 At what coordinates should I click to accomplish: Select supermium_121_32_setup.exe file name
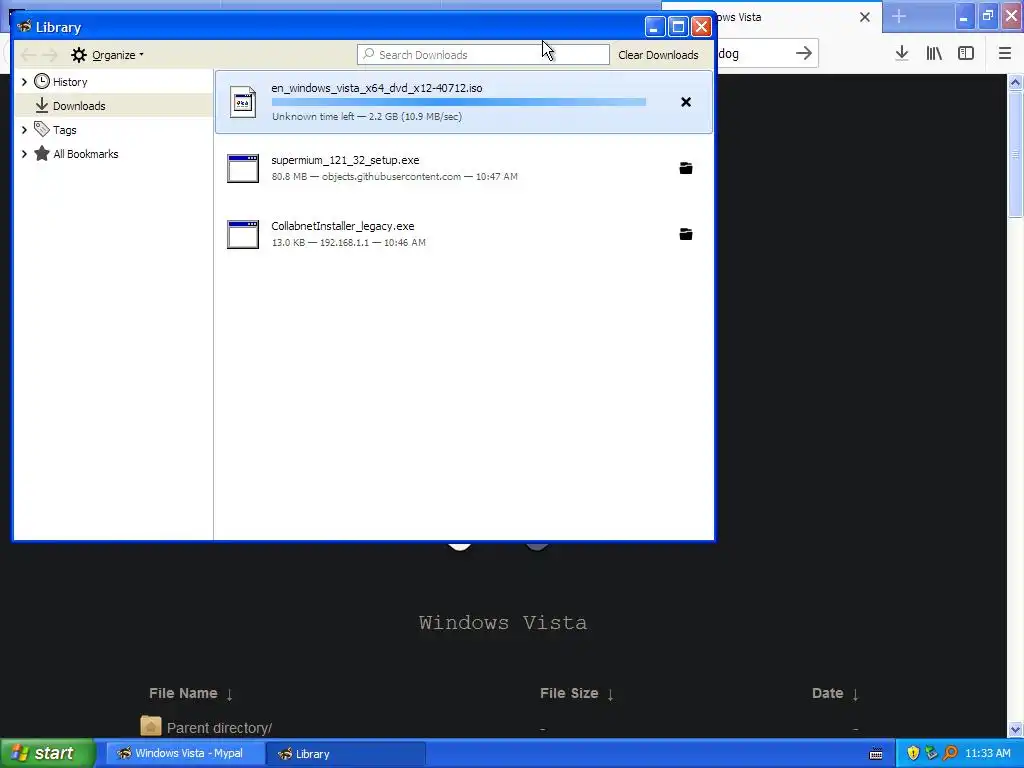(x=345, y=160)
